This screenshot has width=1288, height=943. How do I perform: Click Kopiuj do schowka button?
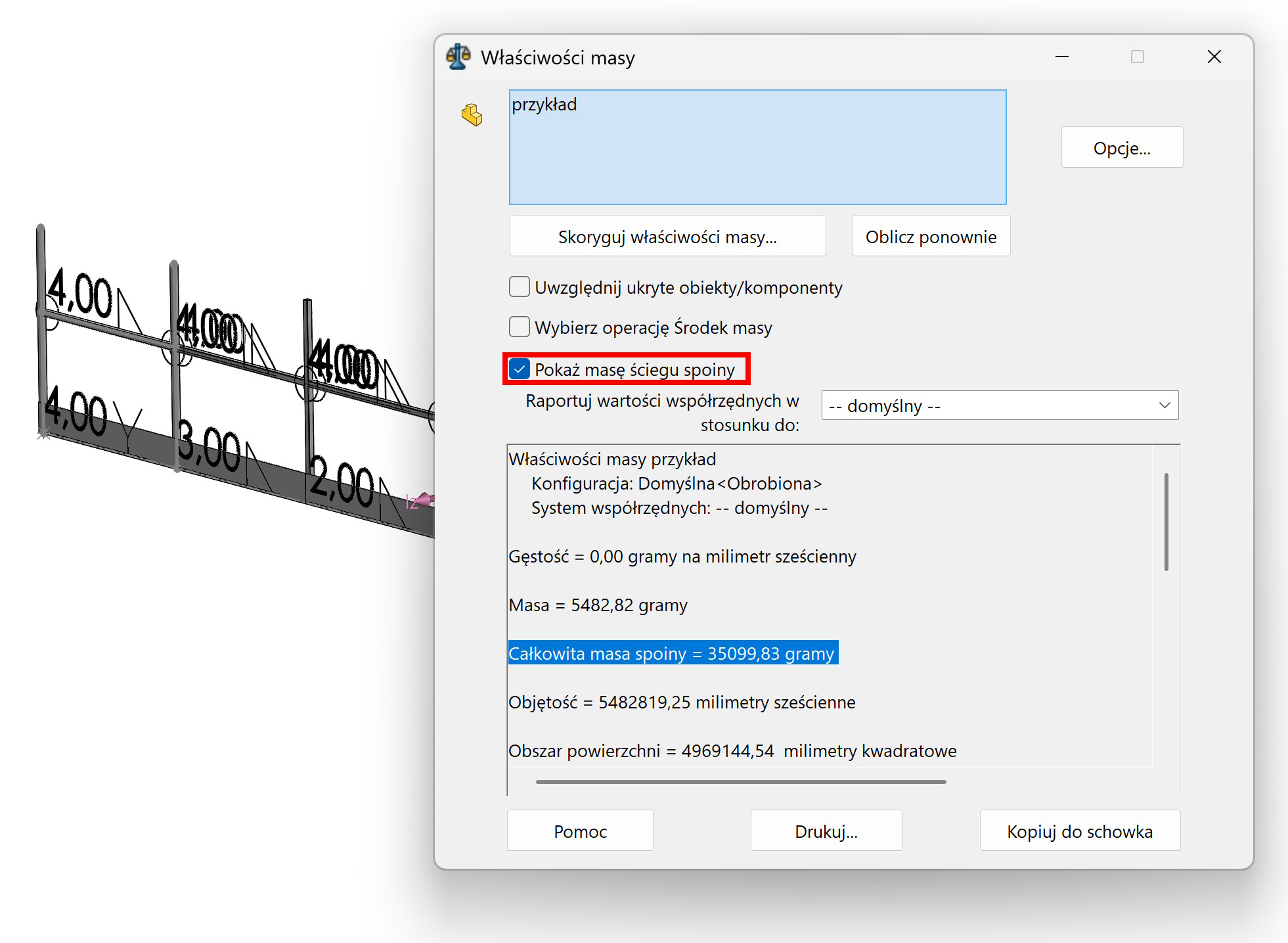(x=1079, y=831)
